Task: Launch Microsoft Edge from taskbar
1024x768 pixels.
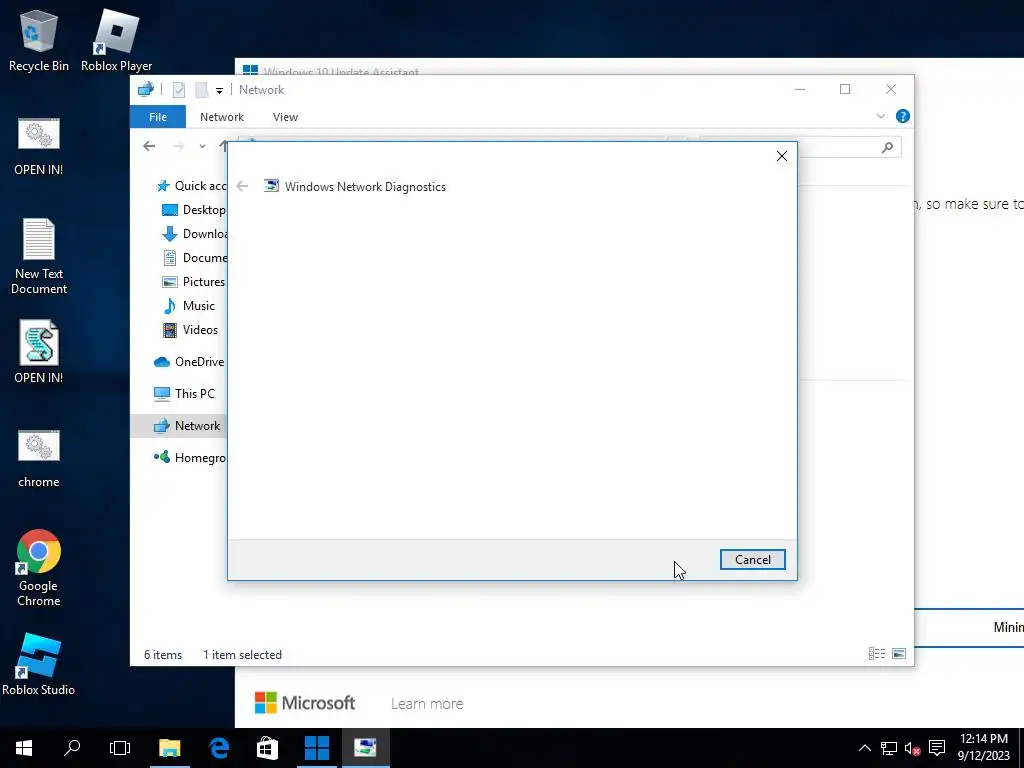Action: (x=219, y=748)
